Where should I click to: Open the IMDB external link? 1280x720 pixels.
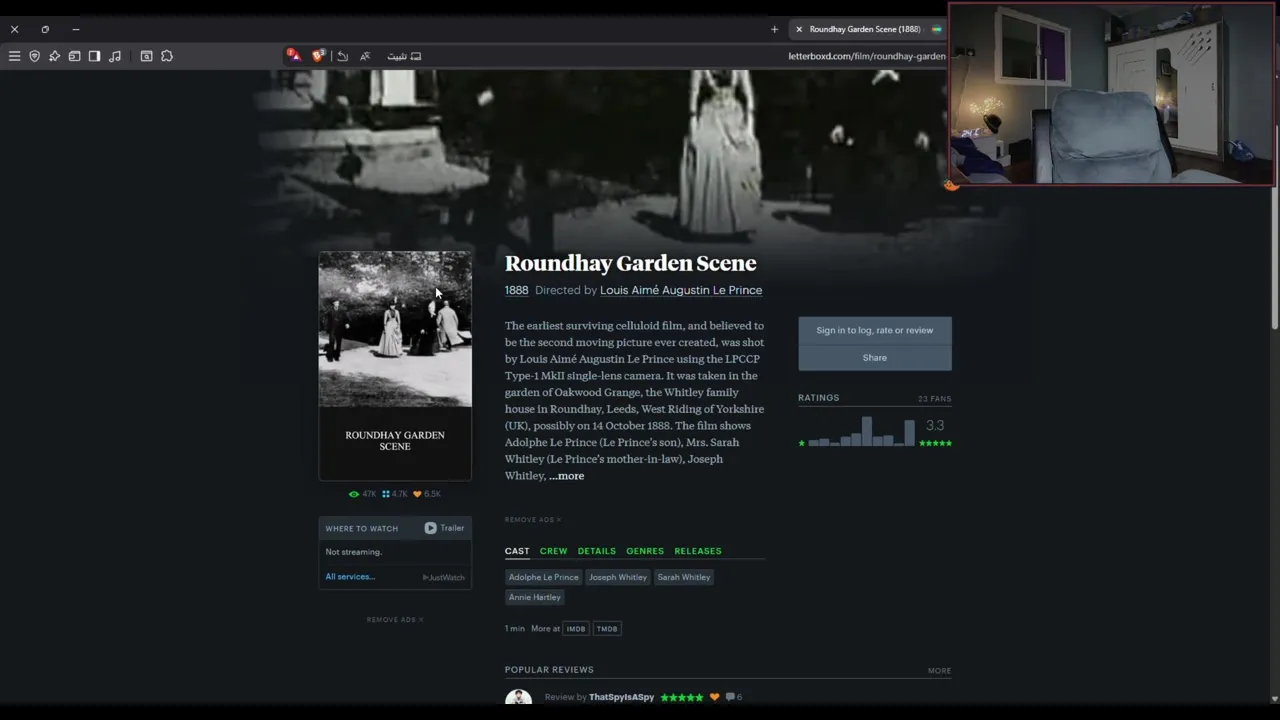[576, 629]
